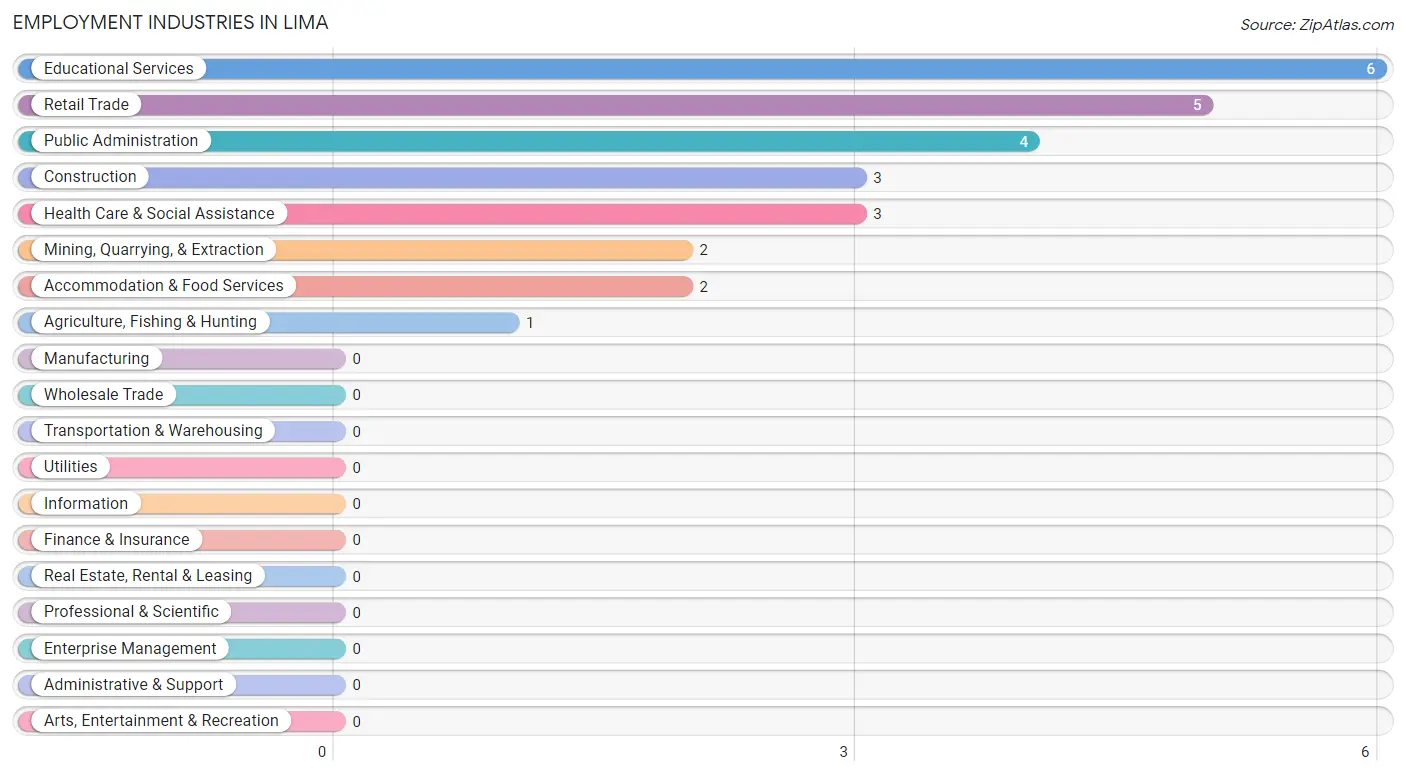Select the Retail Trade label
This screenshot has height=776, width=1406.
86,104
